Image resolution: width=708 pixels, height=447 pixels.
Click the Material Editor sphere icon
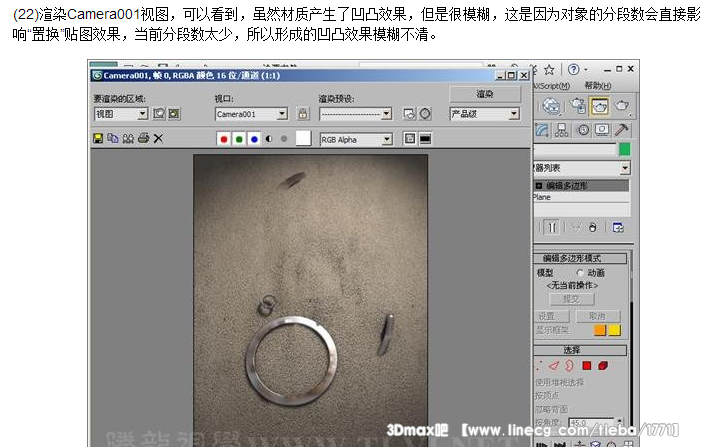click(x=551, y=106)
